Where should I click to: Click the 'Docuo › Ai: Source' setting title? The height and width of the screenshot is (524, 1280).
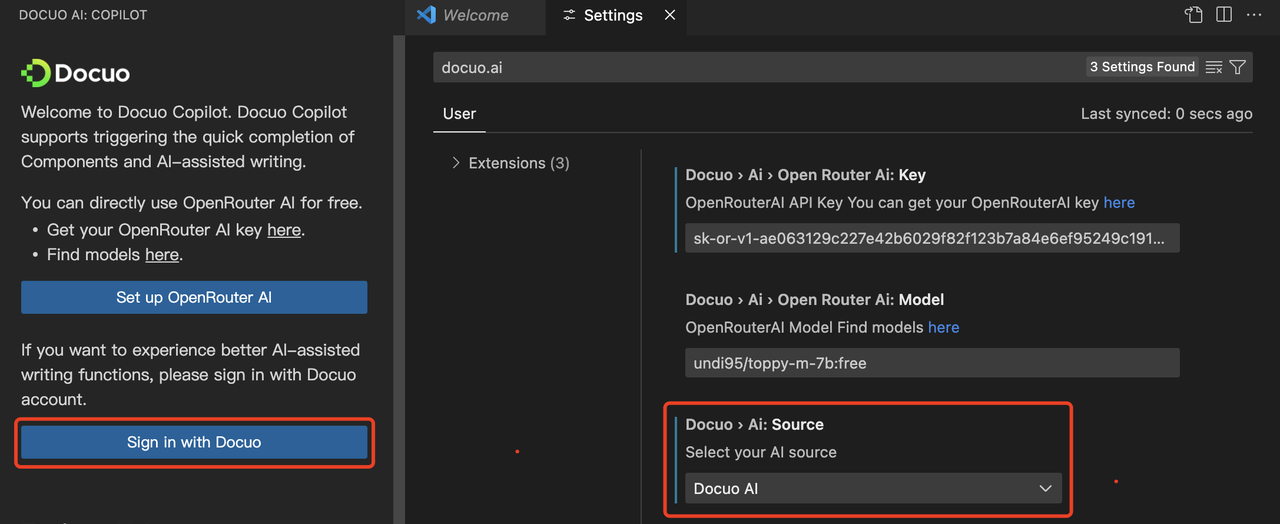coord(755,425)
